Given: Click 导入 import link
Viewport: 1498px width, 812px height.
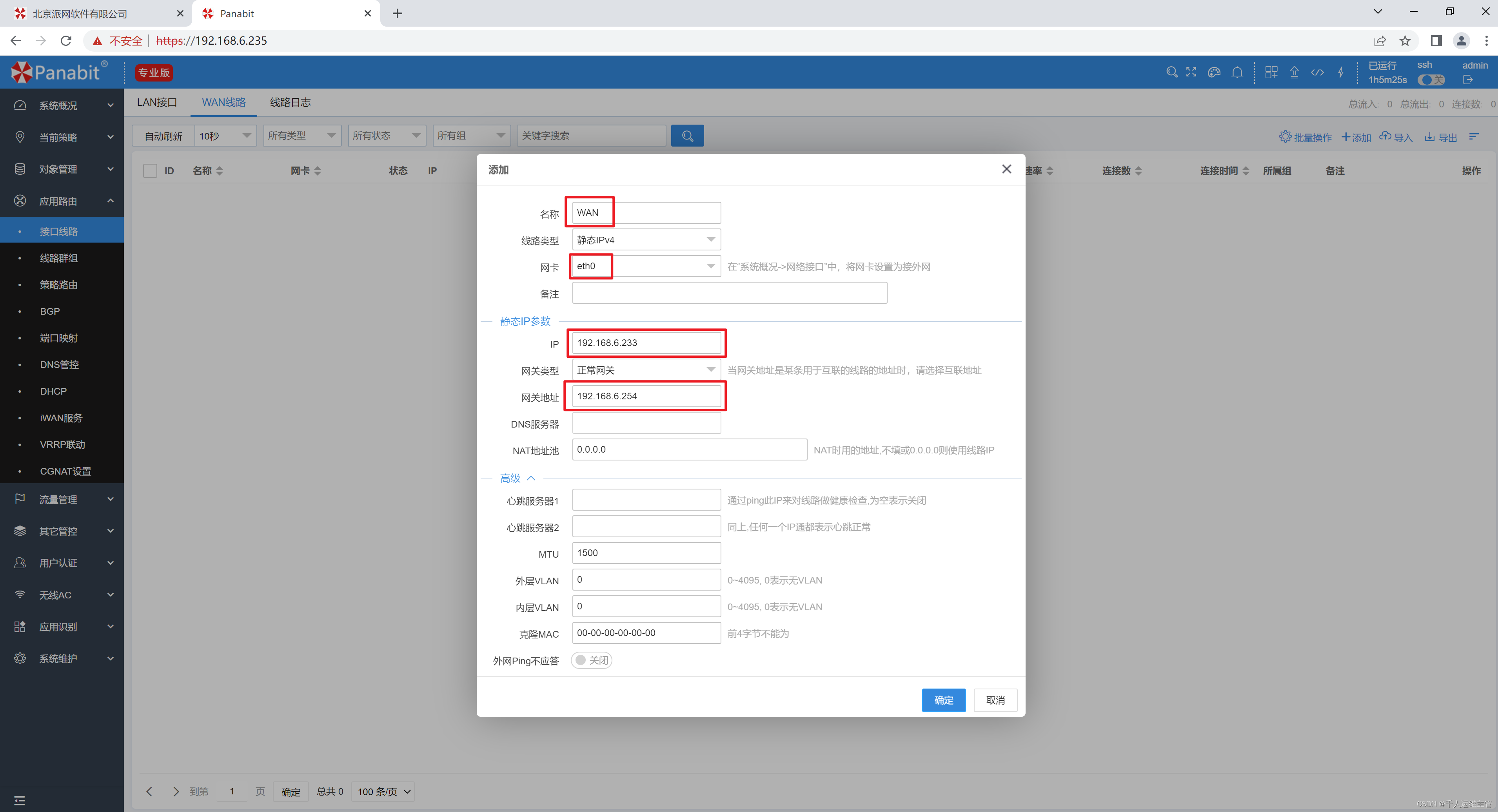Looking at the screenshot, I should [x=1396, y=137].
